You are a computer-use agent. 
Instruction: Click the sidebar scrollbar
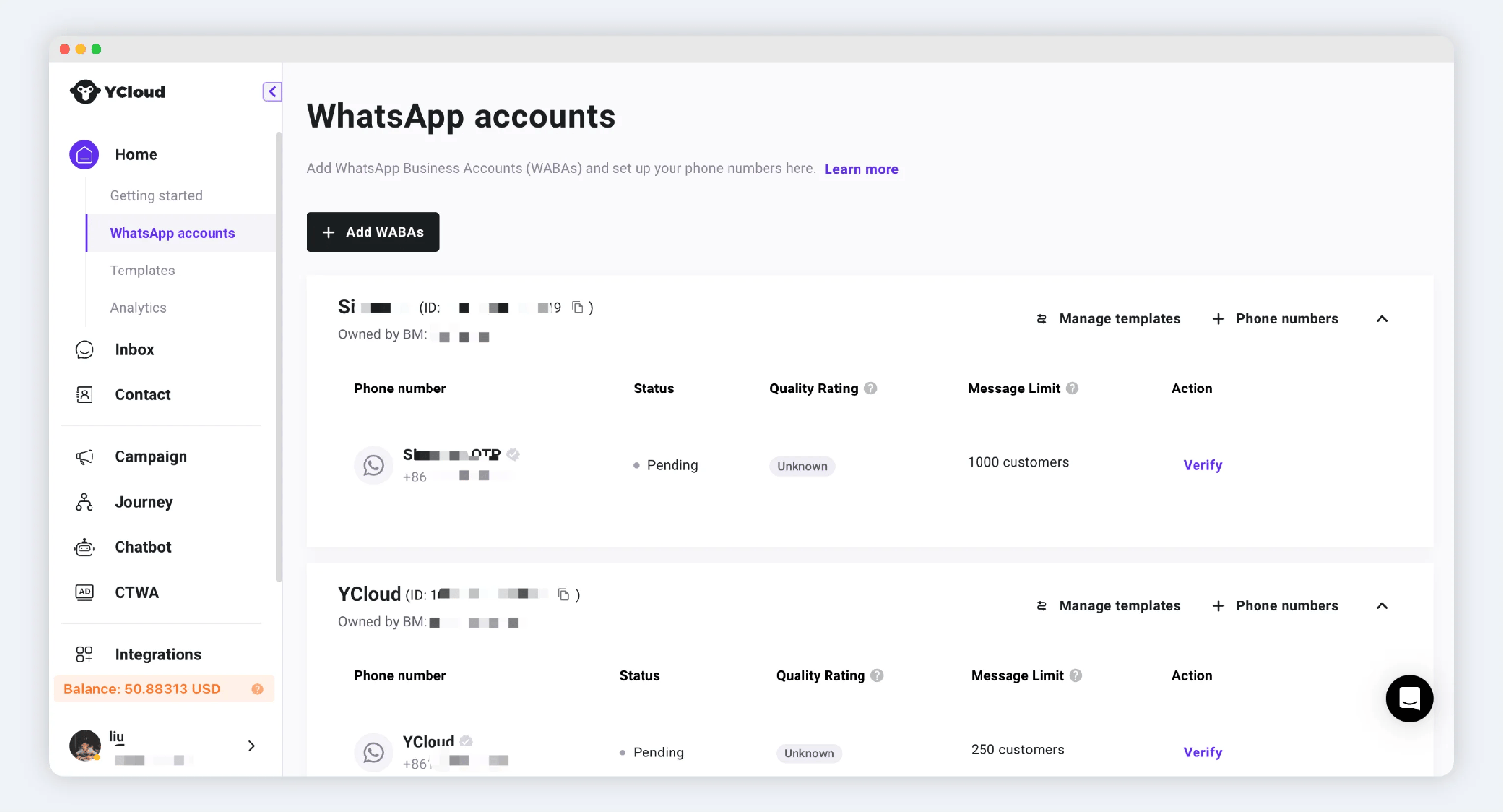click(279, 358)
